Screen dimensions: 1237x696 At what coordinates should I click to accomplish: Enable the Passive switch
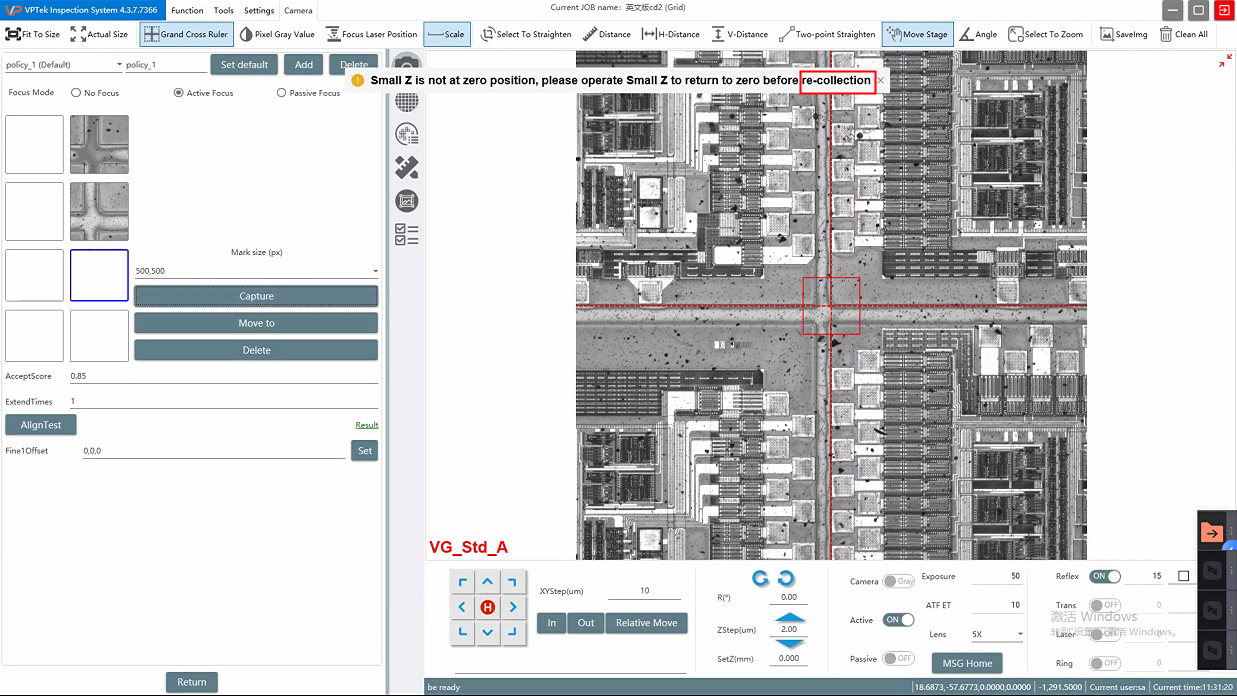coord(898,659)
